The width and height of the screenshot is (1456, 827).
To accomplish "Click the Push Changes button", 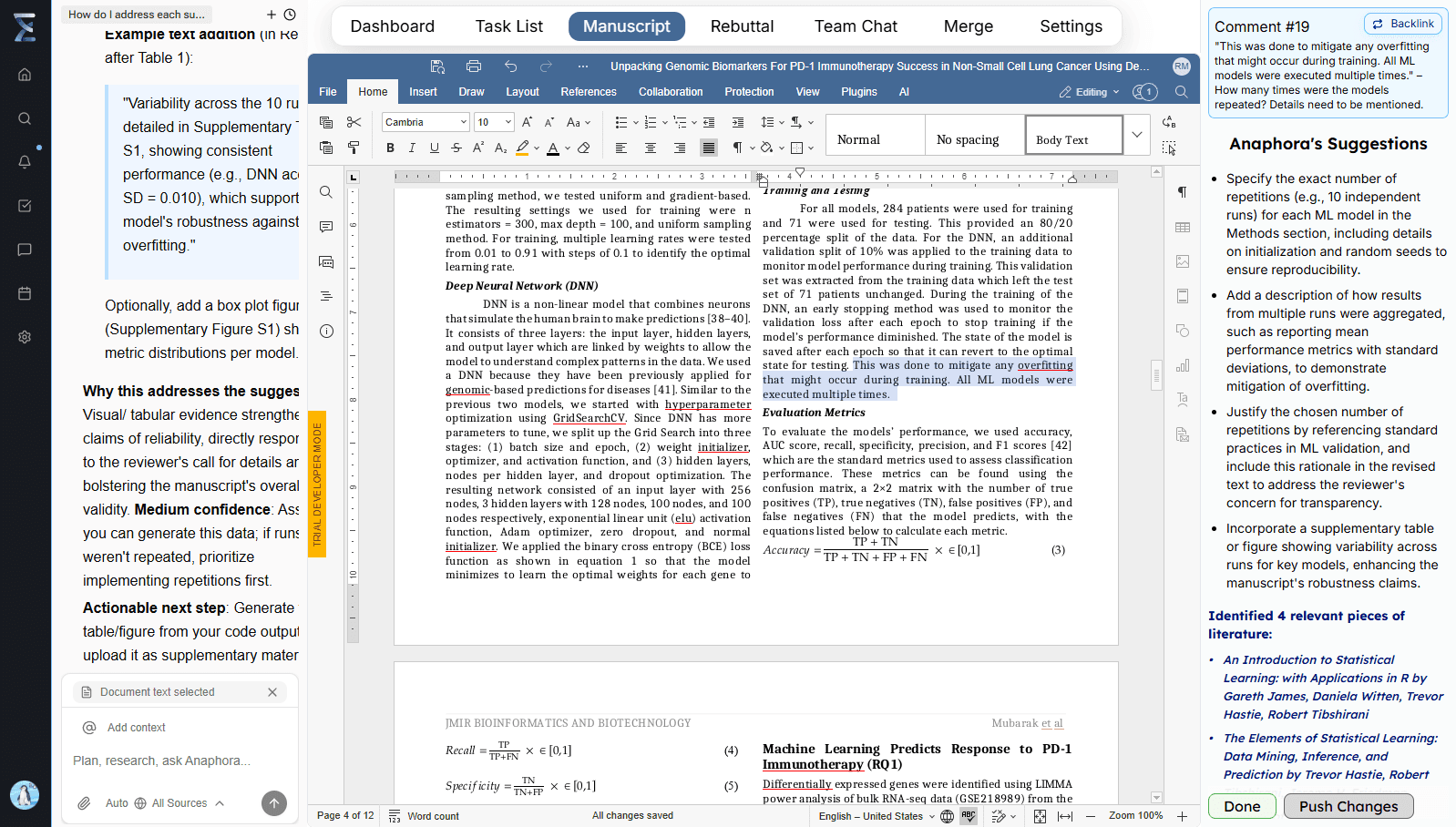I will (x=1348, y=806).
